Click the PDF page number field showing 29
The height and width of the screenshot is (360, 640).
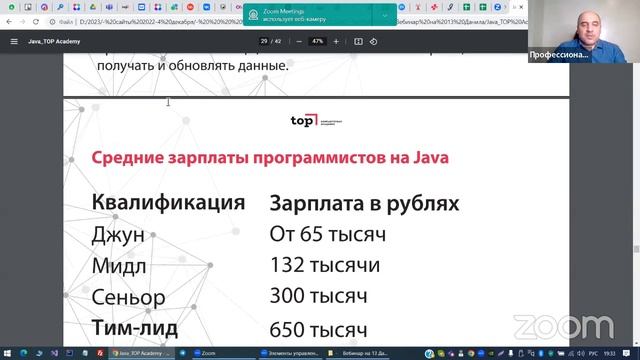pyautogui.click(x=264, y=41)
